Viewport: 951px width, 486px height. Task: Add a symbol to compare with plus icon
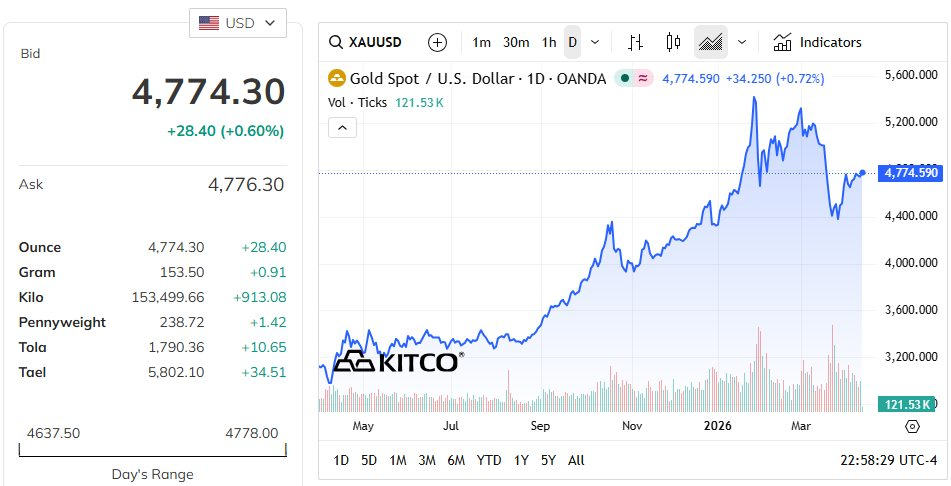pos(437,42)
